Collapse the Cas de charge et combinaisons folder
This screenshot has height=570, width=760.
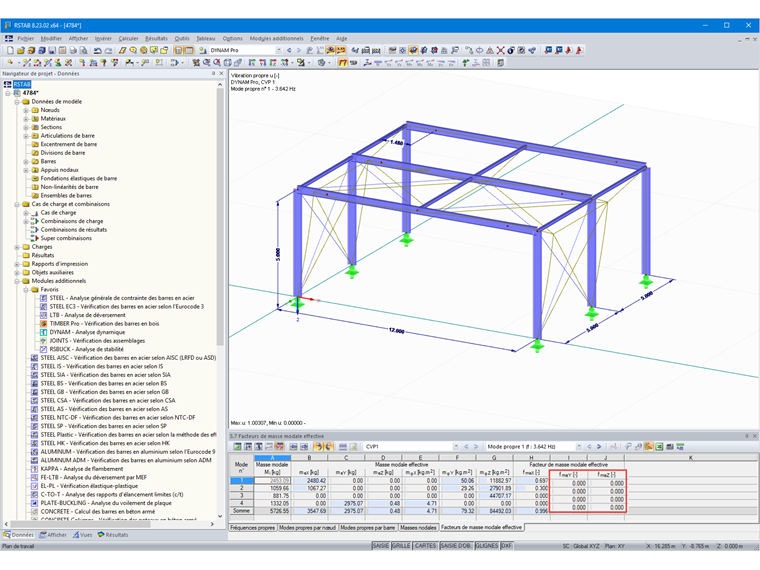pyautogui.click(x=17, y=204)
